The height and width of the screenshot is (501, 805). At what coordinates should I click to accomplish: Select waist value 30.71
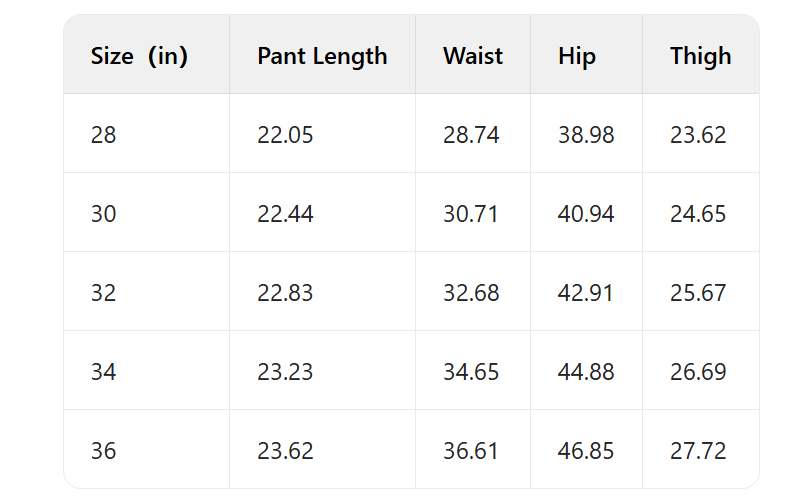(471, 214)
